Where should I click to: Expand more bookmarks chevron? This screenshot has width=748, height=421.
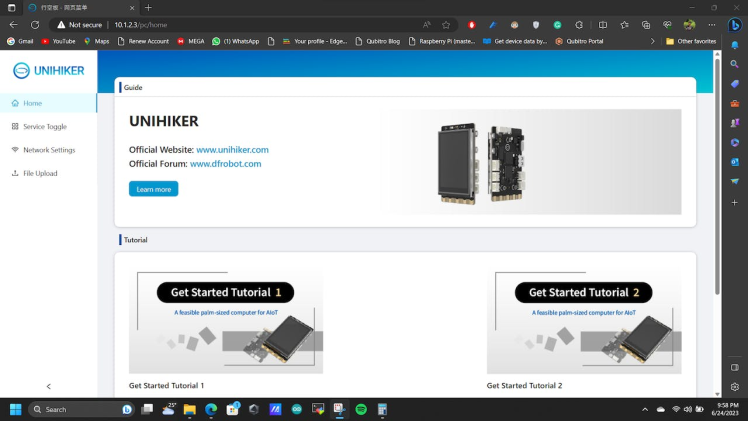pyautogui.click(x=653, y=41)
